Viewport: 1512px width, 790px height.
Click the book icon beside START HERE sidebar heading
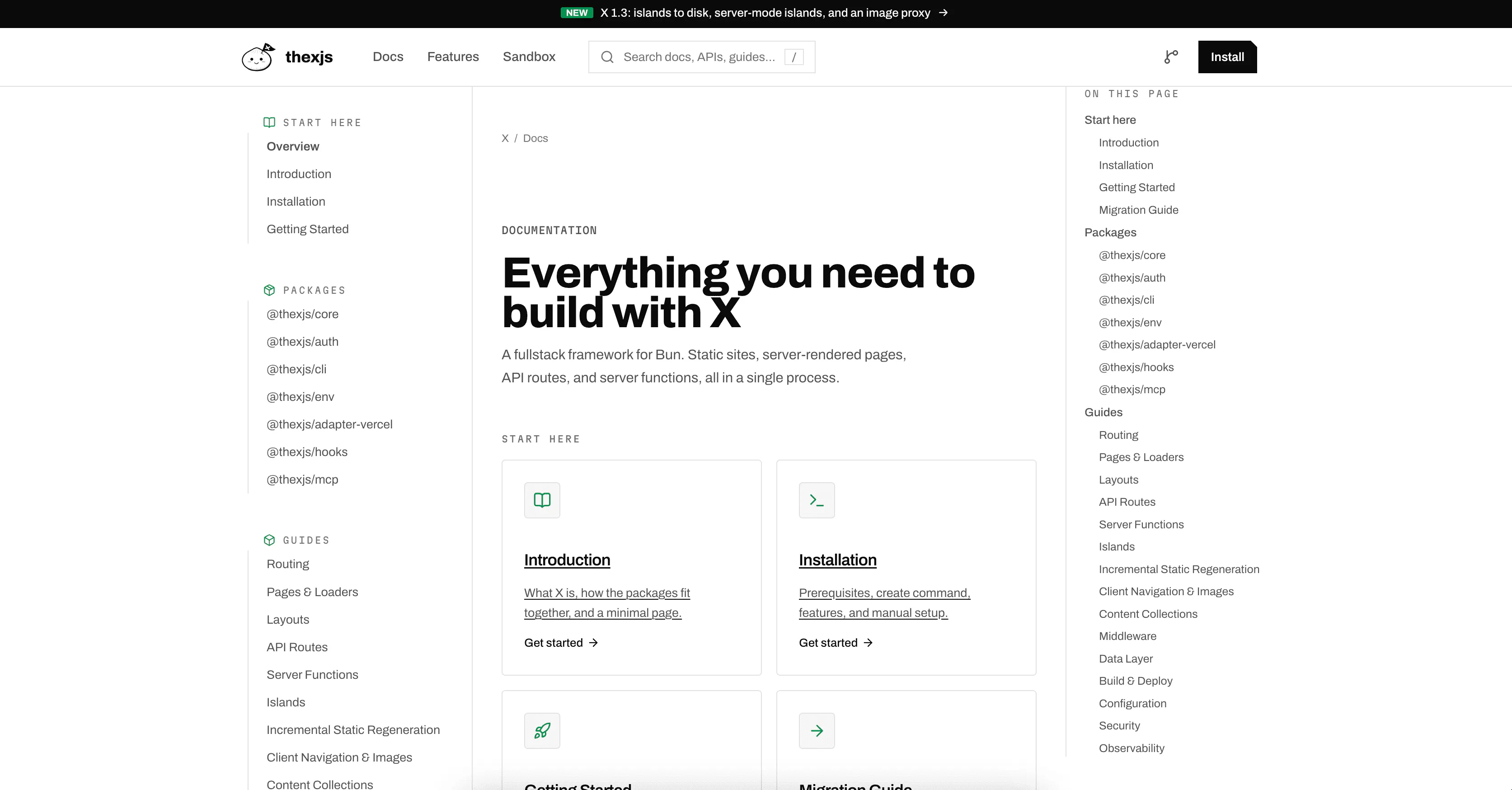coord(269,122)
